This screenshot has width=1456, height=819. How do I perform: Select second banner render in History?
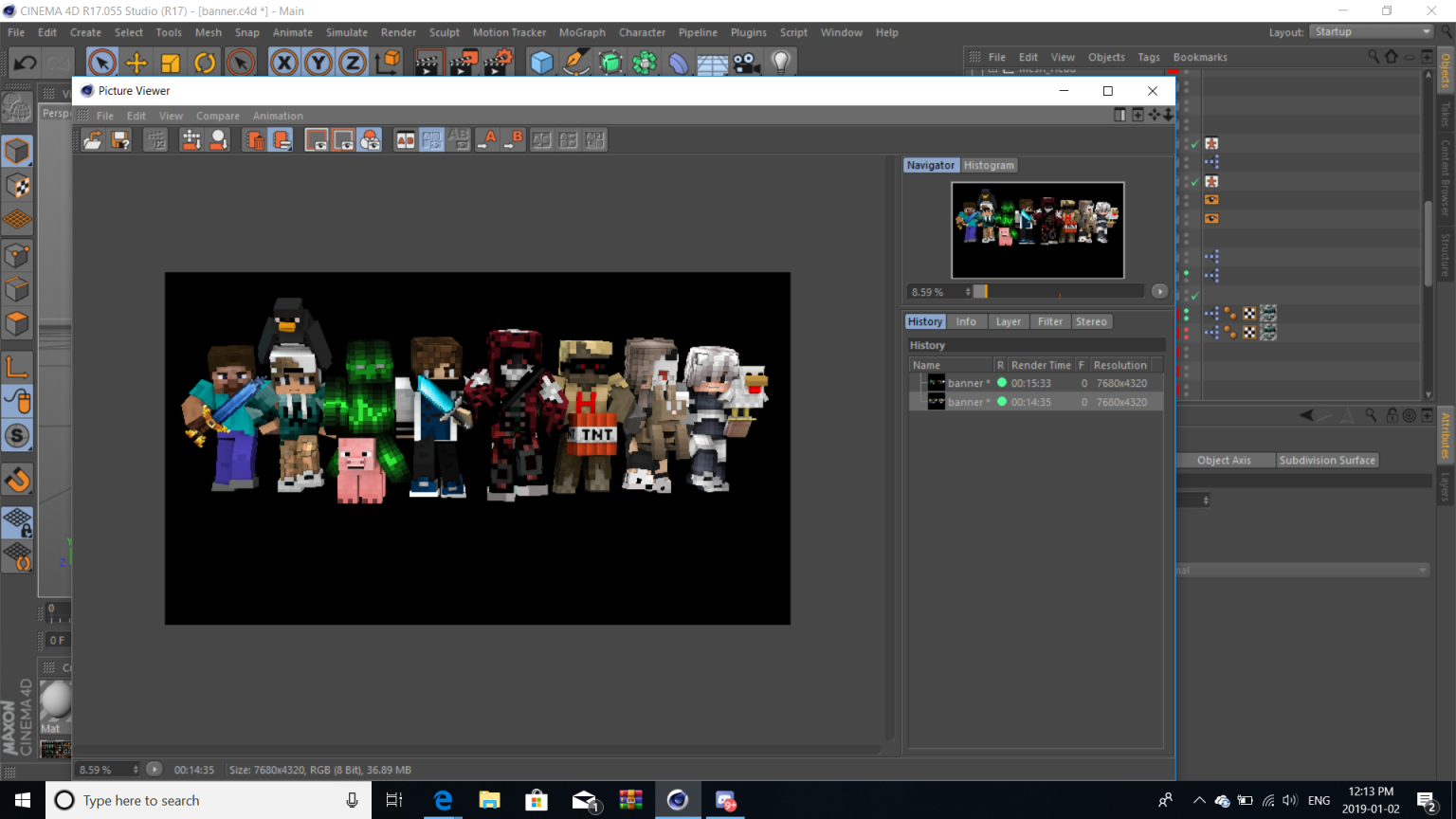(1037, 402)
